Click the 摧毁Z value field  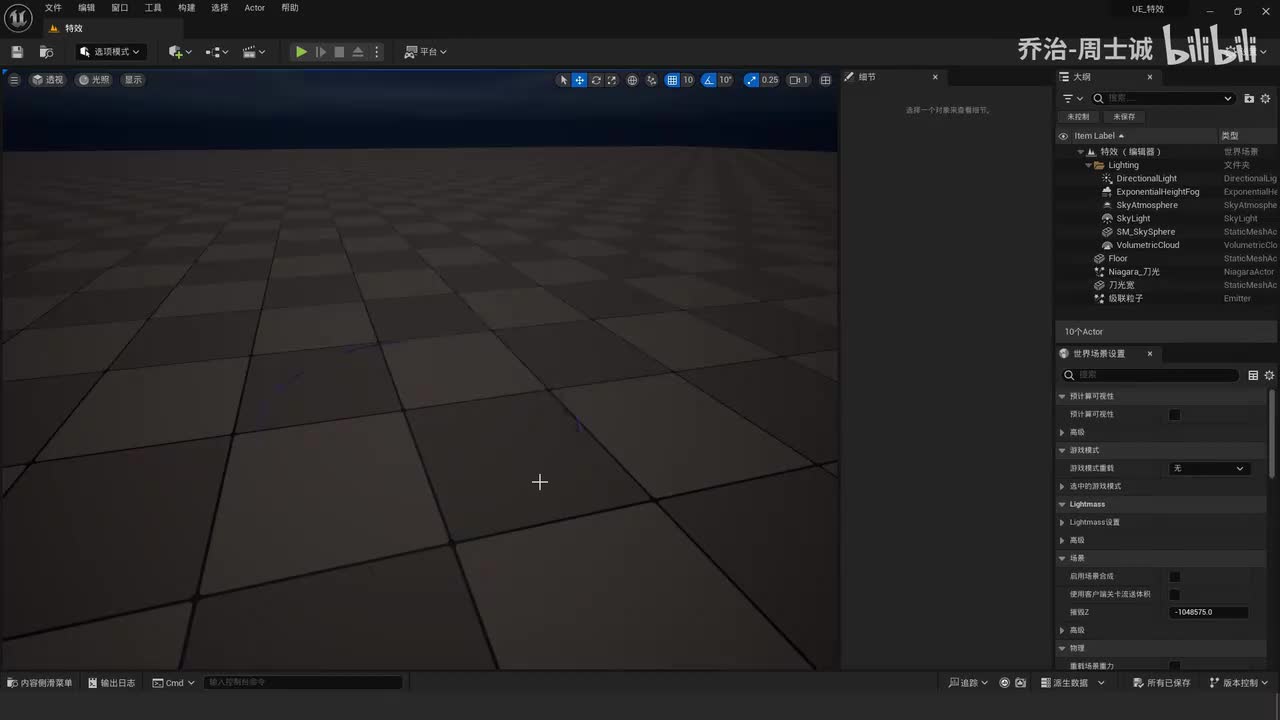(x=1209, y=612)
